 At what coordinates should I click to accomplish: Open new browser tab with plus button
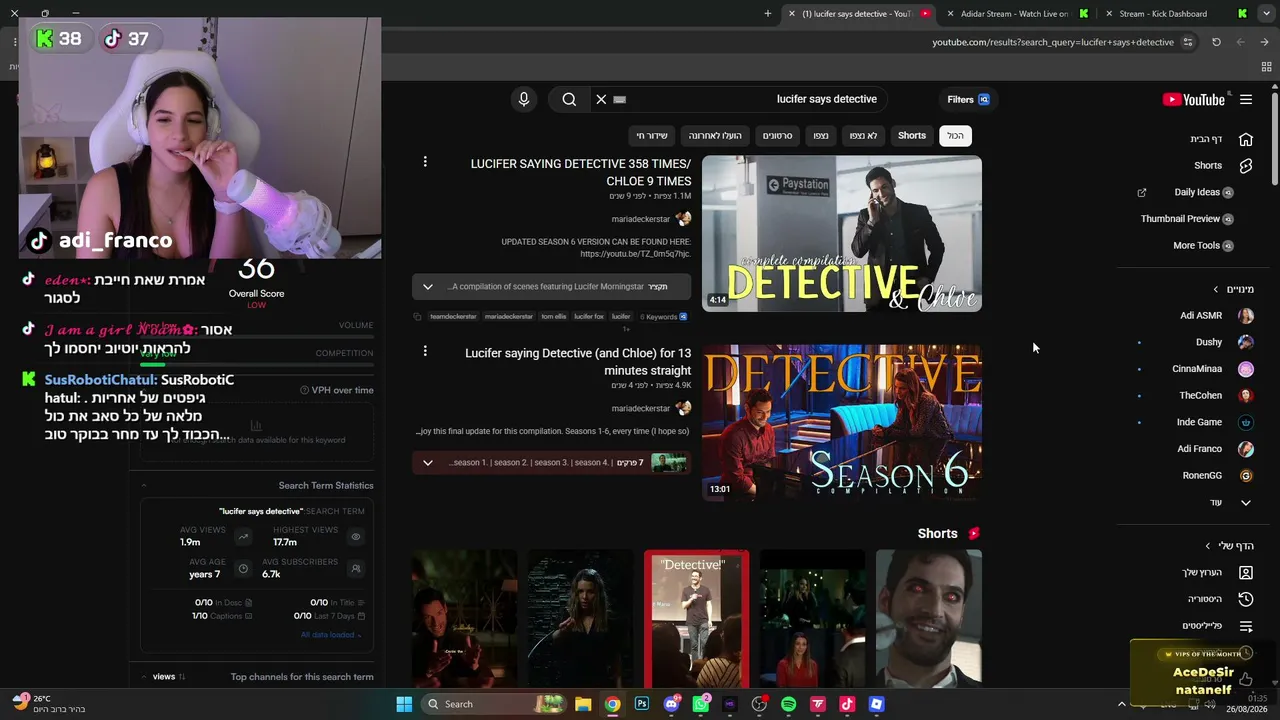(768, 14)
